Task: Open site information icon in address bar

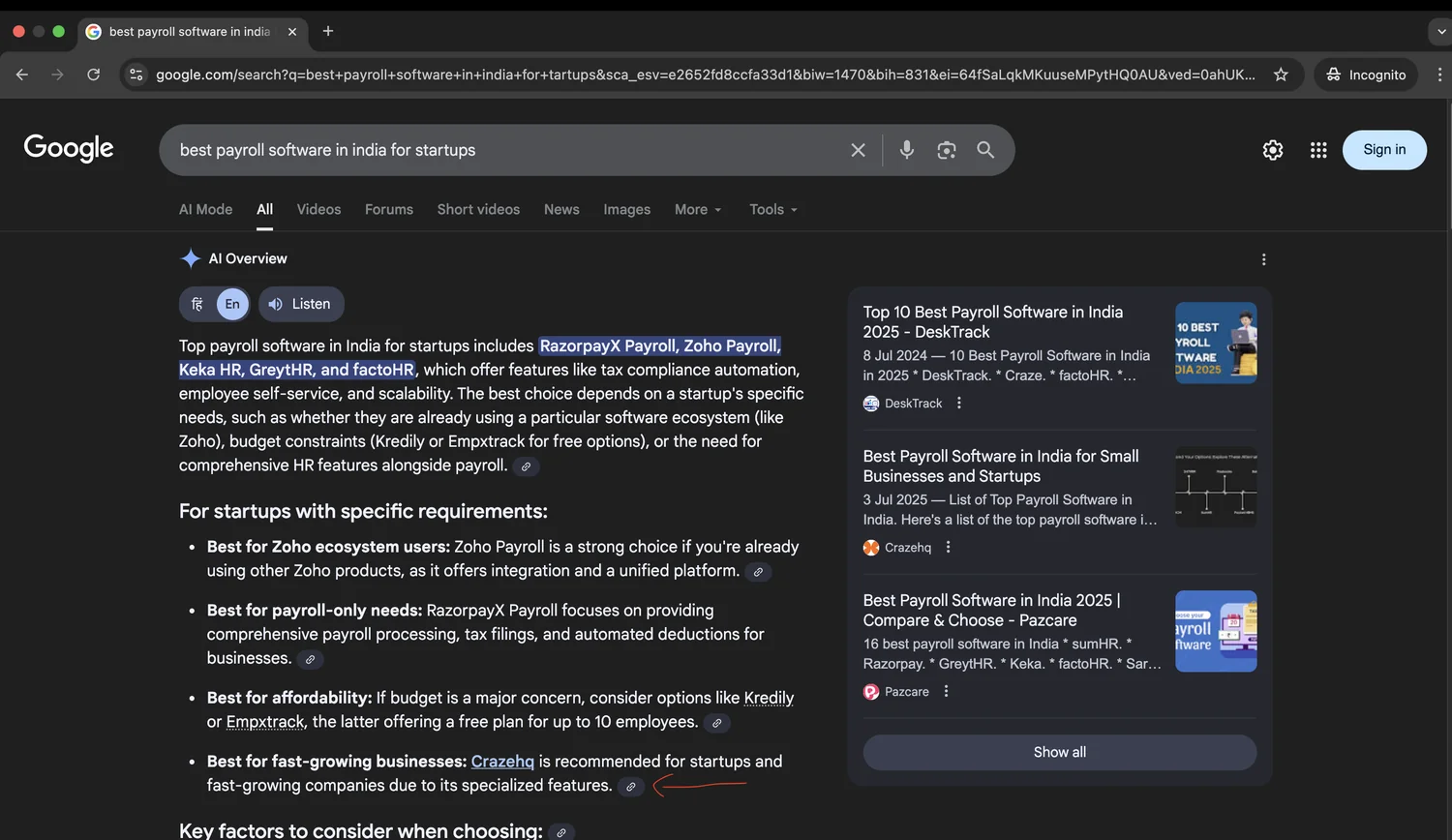Action: (136, 75)
